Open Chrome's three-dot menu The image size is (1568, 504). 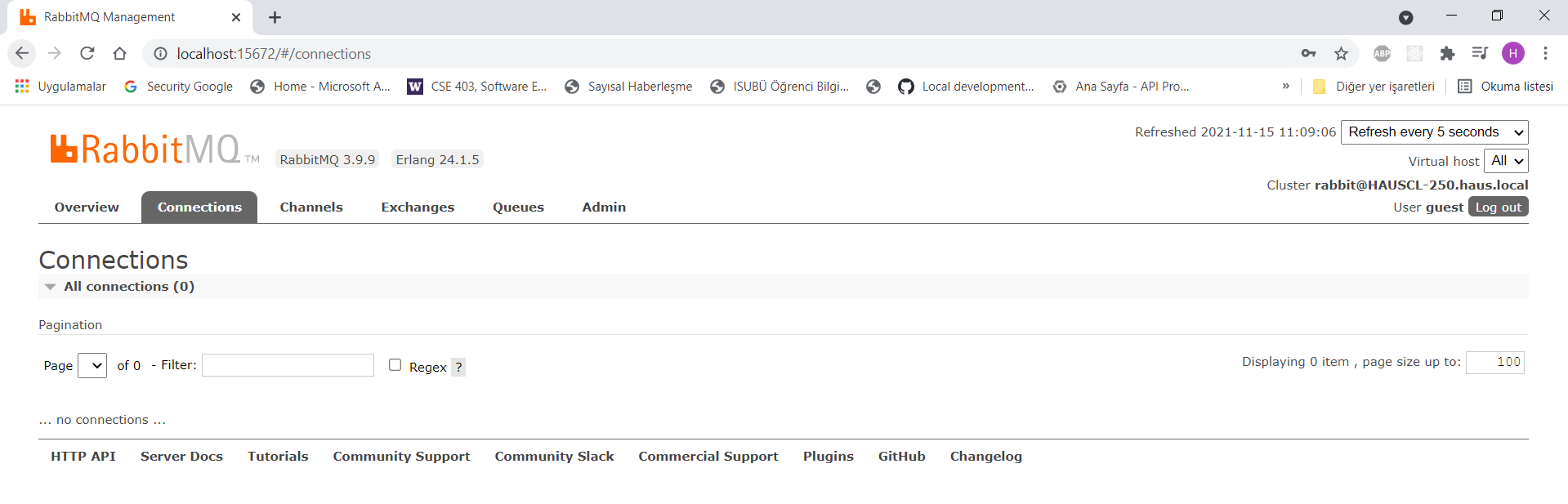(1545, 53)
